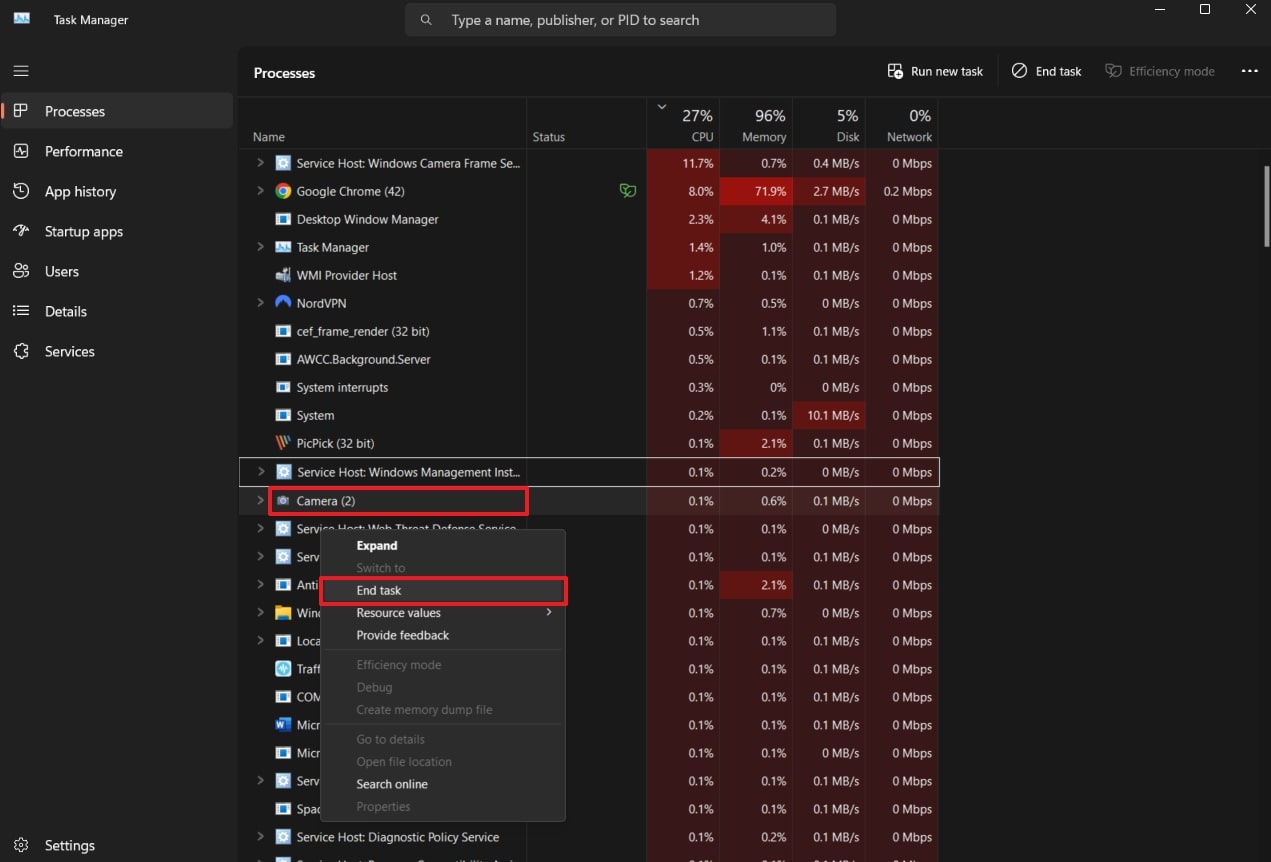Open the more options ellipsis menu
Viewport: 1271px width, 862px height.
[1249, 70]
